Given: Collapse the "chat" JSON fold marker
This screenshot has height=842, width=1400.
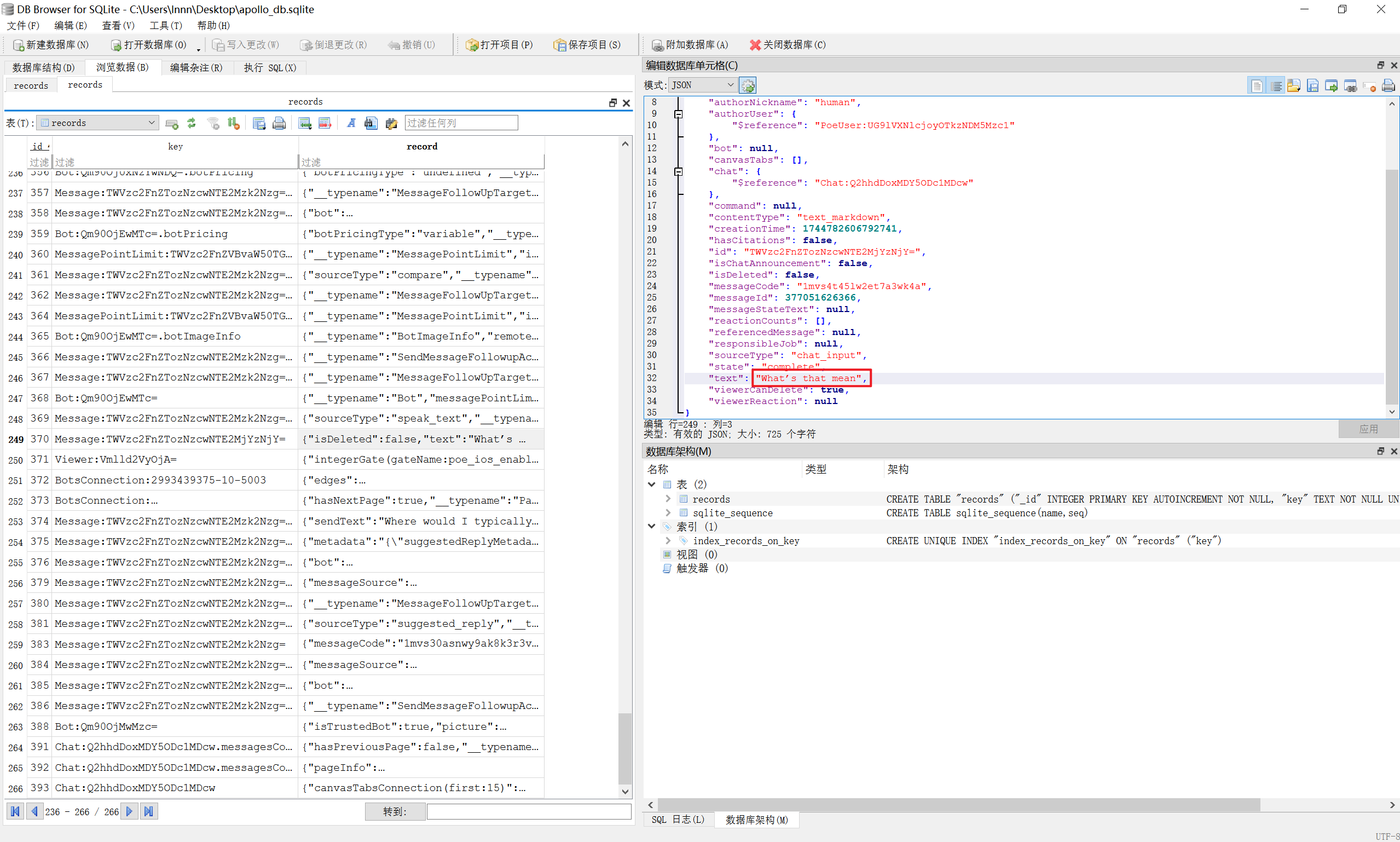Looking at the screenshot, I should click(x=678, y=171).
